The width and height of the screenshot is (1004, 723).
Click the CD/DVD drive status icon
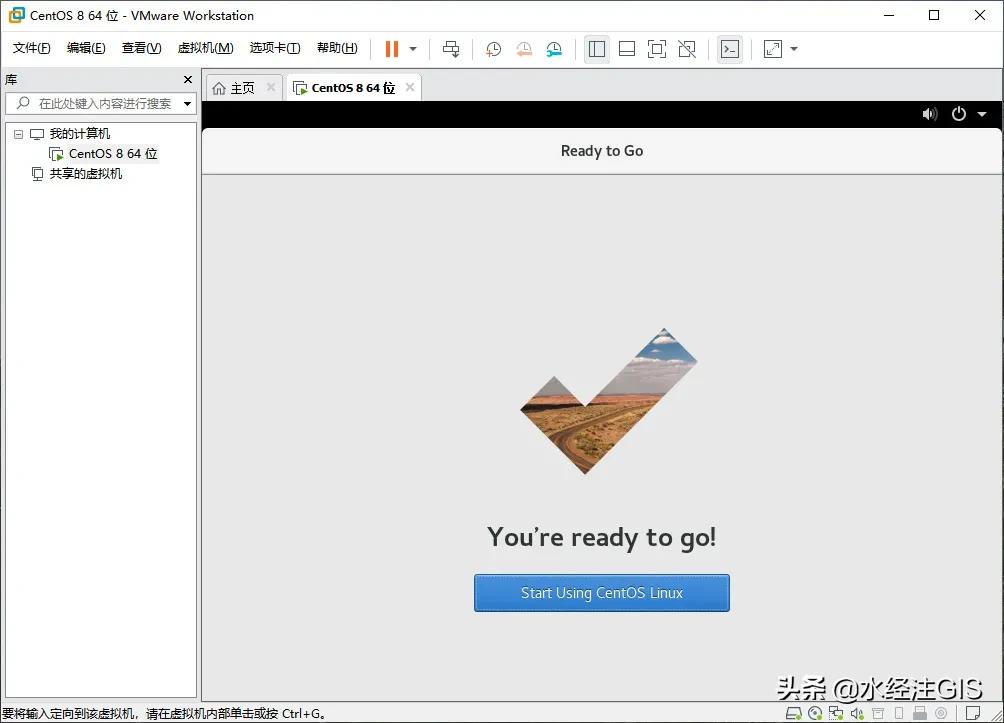815,713
